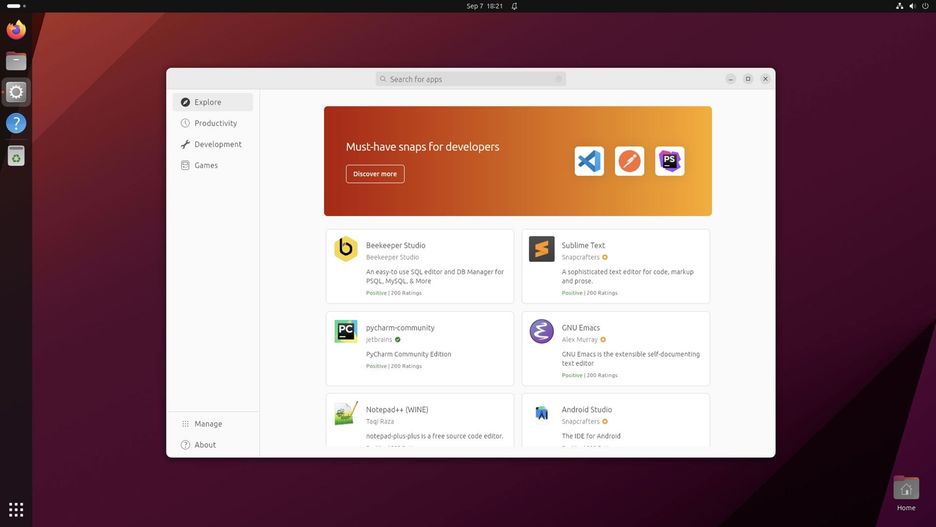936x527 pixels.
Task: Click the Activities workspace indicator
Action: click(16, 6)
